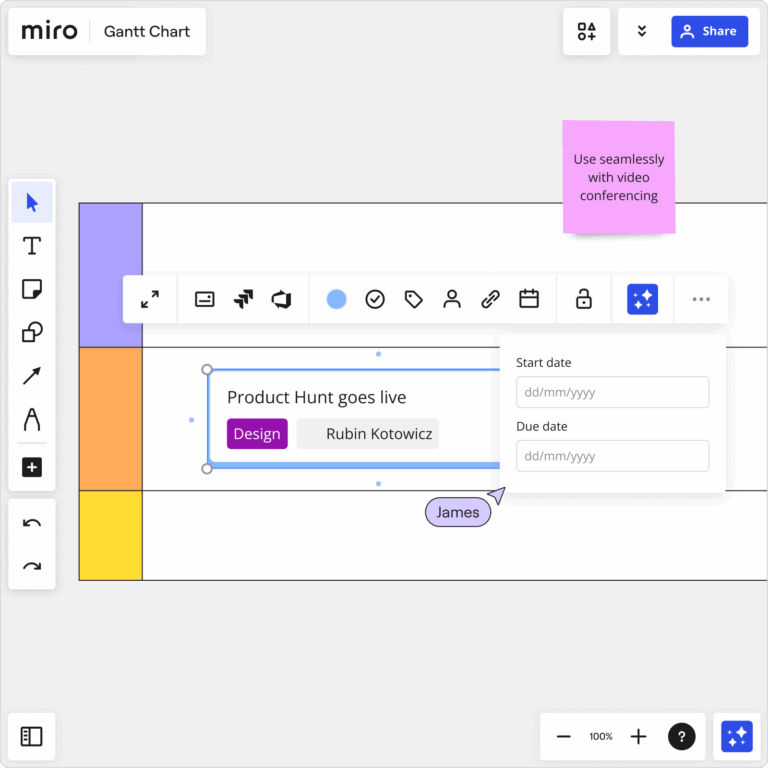
Task: Convert card to Jira issue
Action: pyautogui.click(x=243, y=299)
